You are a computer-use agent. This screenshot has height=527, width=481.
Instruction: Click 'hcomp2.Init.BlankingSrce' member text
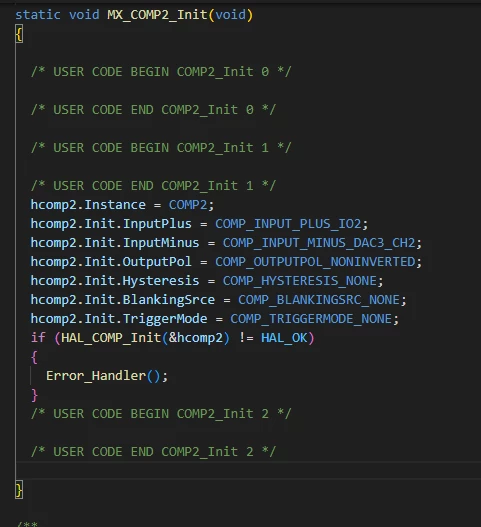click(122, 299)
